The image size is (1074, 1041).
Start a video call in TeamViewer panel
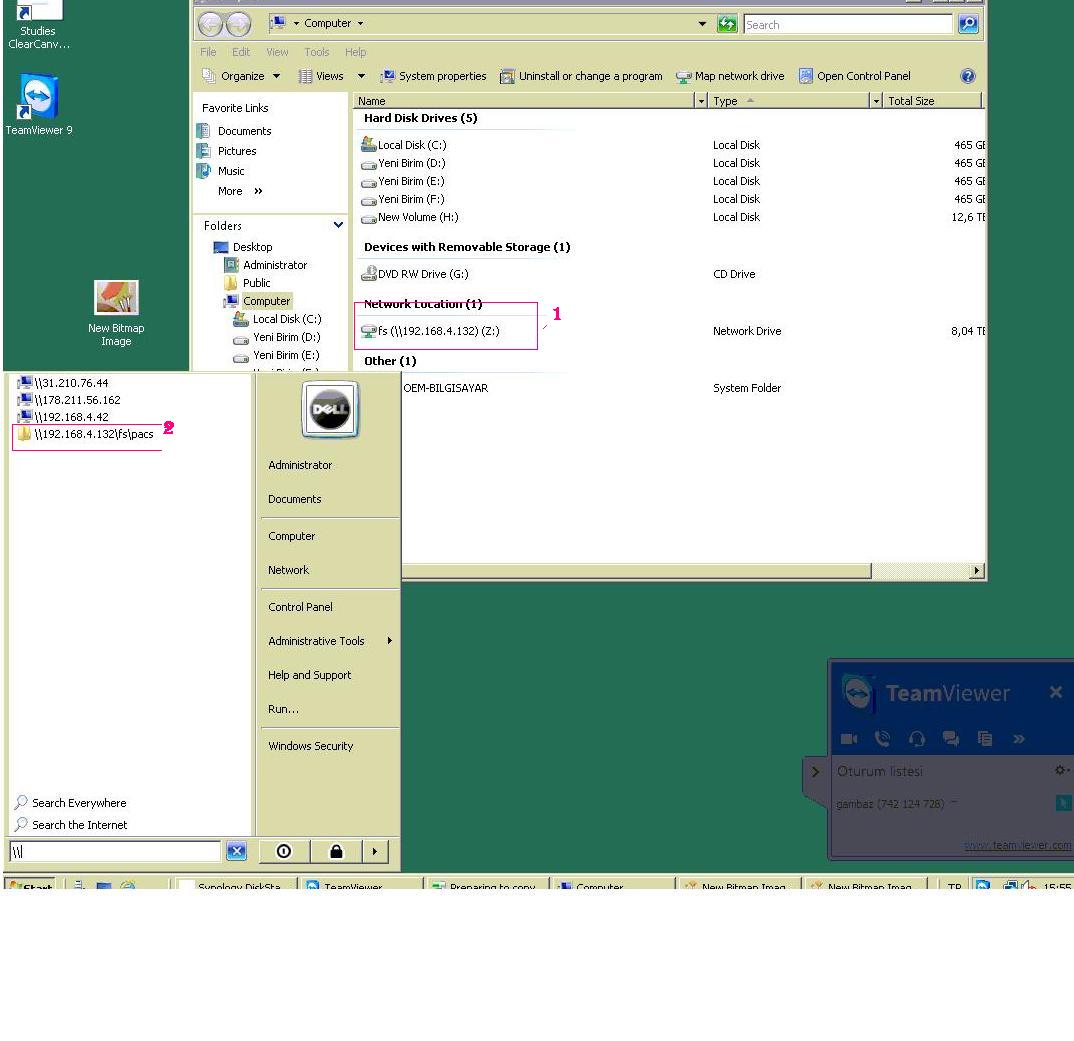(849, 739)
